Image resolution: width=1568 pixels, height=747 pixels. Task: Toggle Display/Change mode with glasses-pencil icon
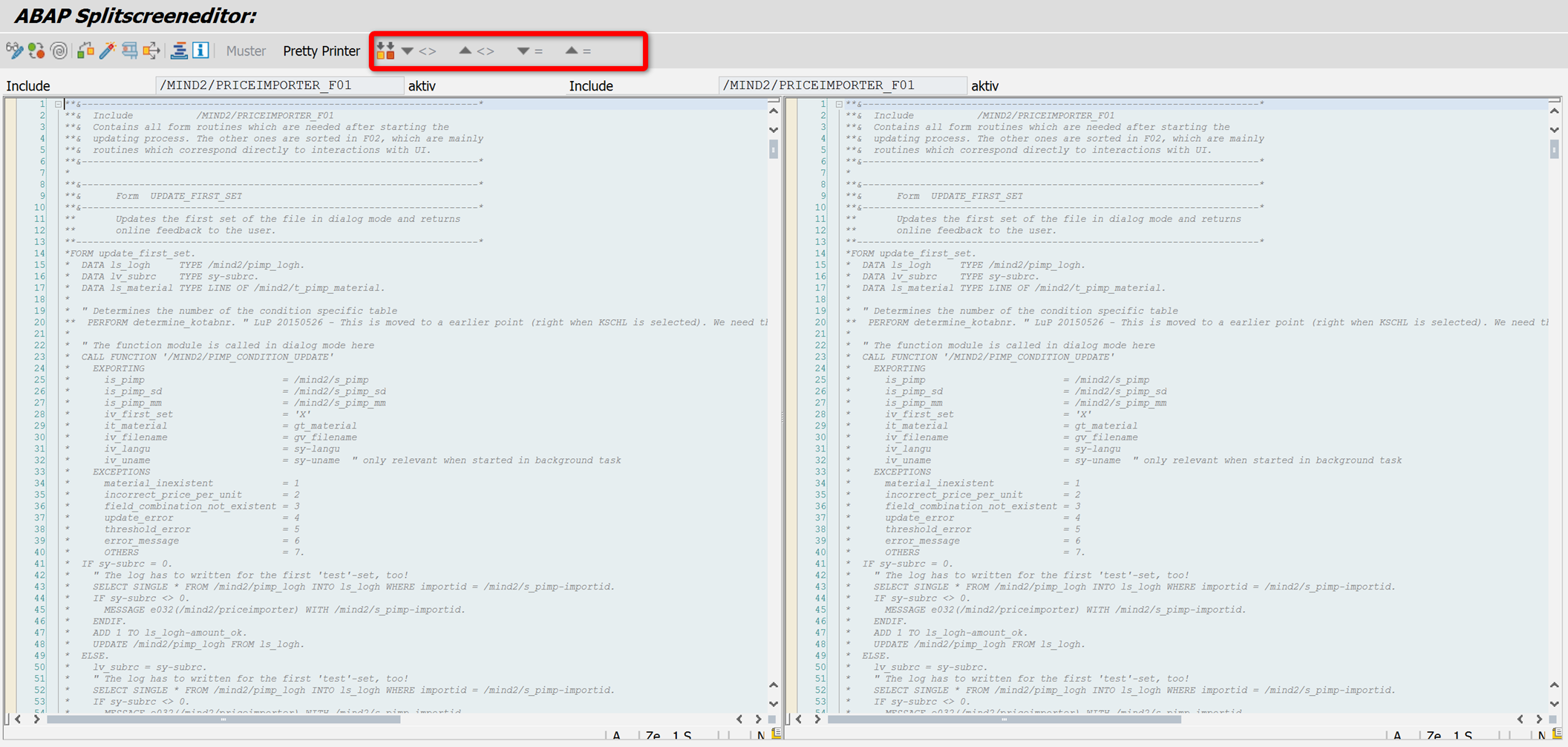(x=14, y=50)
